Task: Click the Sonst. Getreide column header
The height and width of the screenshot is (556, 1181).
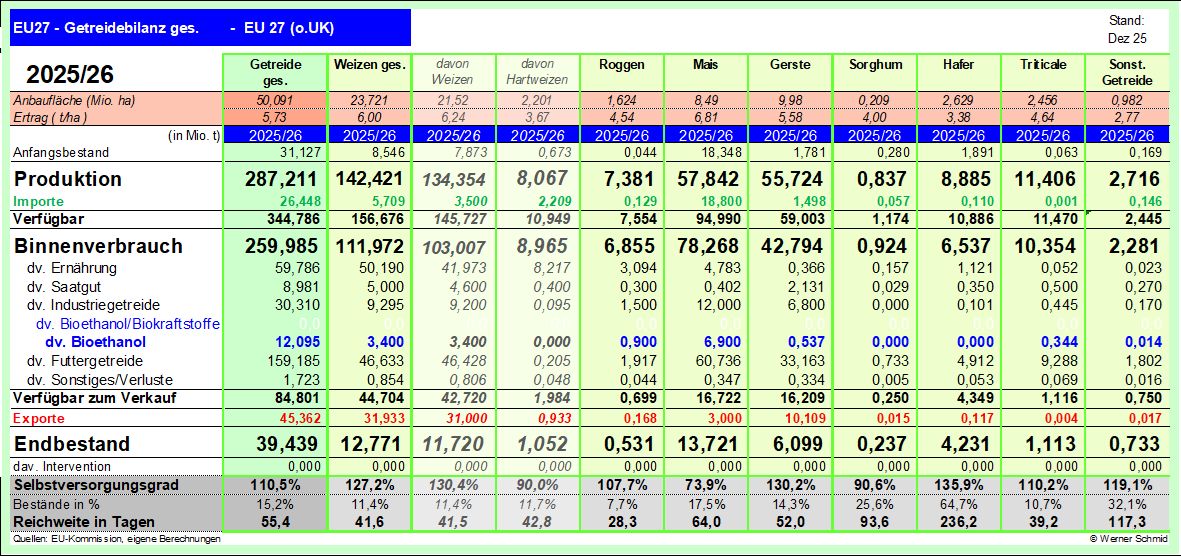Action: pos(1127,71)
